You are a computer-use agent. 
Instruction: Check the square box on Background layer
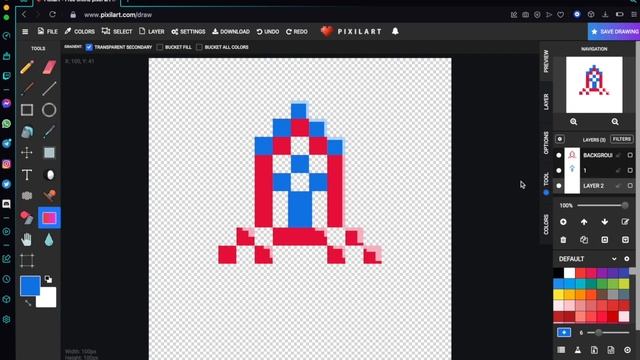630,155
